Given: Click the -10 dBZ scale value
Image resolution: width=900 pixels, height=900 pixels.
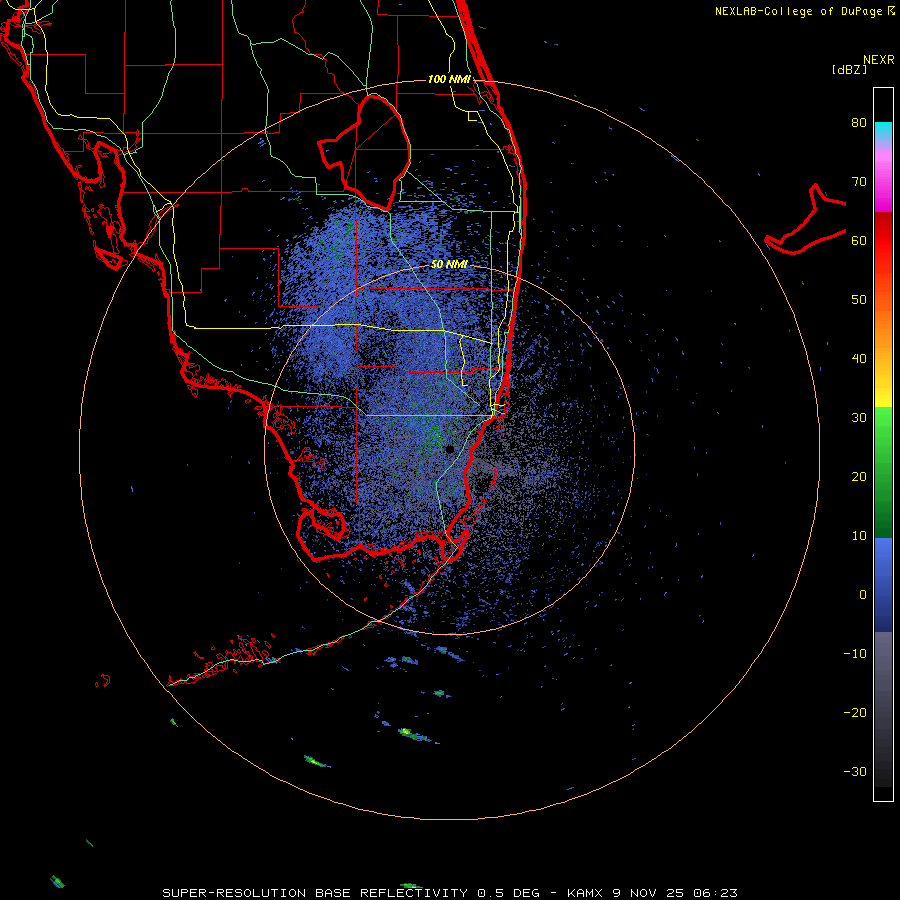Looking at the screenshot, I should tap(855, 654).
